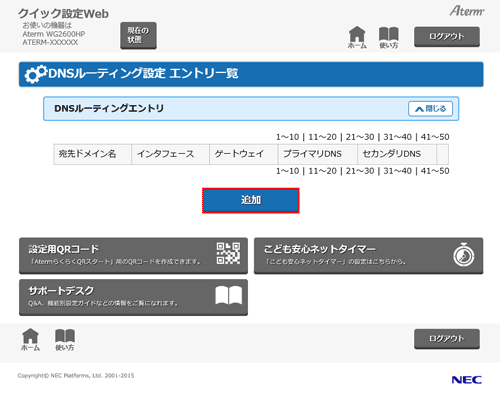Open the Kids Safe Net Timer panel
Image resolution: width=500 pixels, height=393 pixels.
pos(368,256)
